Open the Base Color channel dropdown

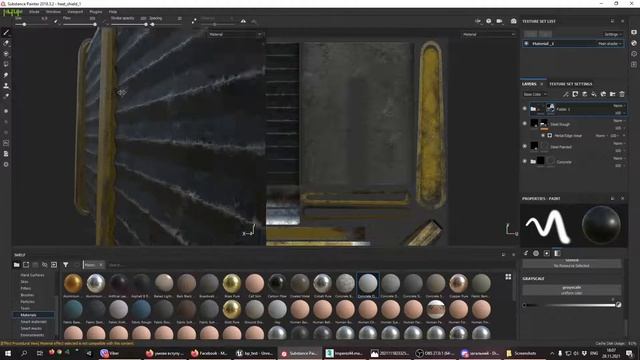(535, 94)
